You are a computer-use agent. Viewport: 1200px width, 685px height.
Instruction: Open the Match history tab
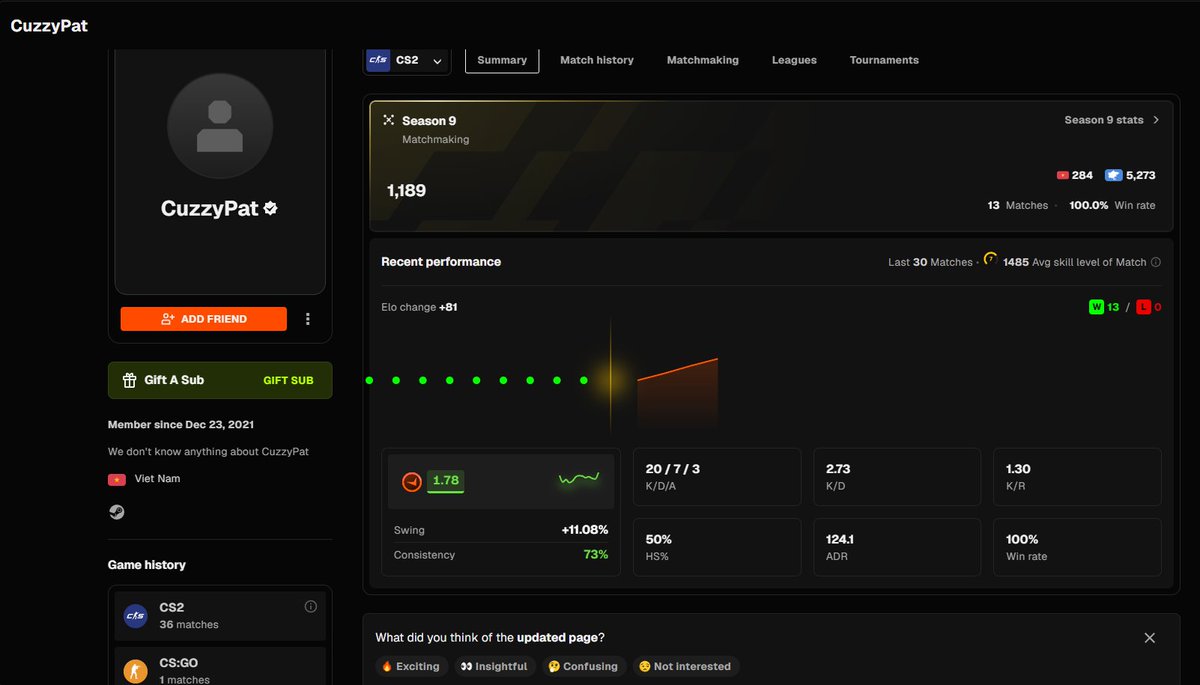pyautogui.click(x=597, y=60)
